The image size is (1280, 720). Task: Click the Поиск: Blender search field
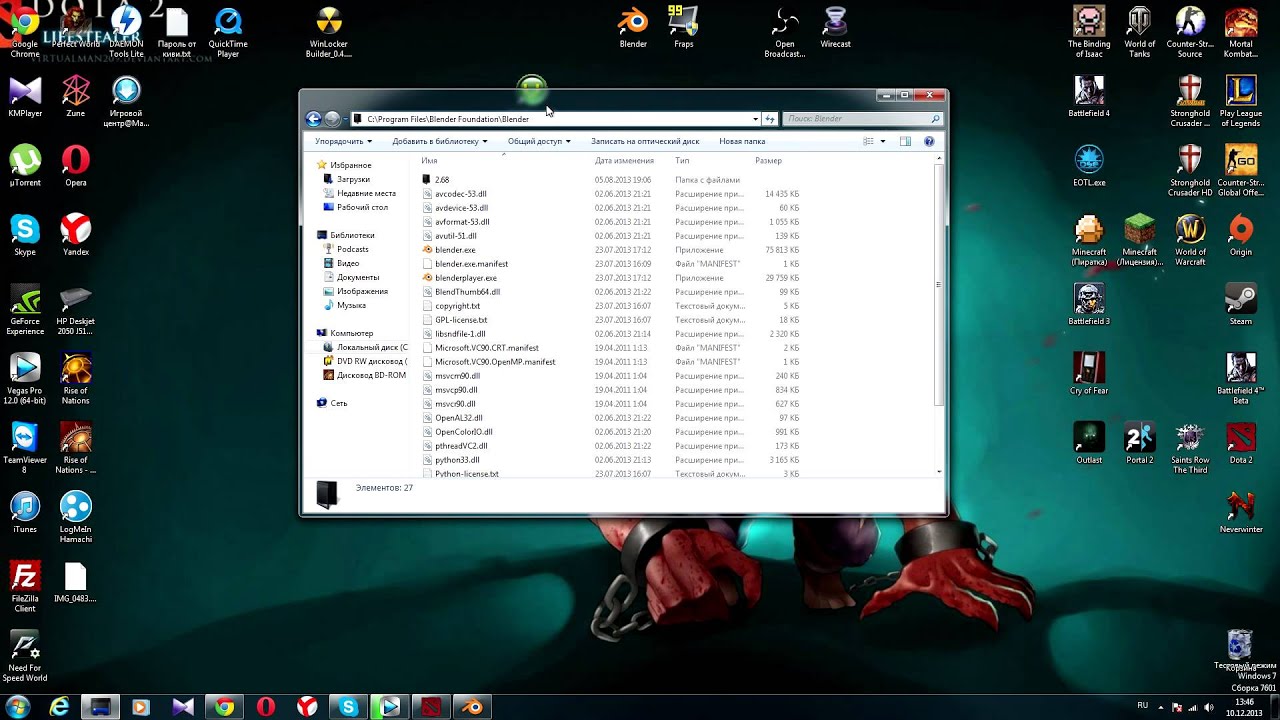pyautogui.click(x=861, y=119)
